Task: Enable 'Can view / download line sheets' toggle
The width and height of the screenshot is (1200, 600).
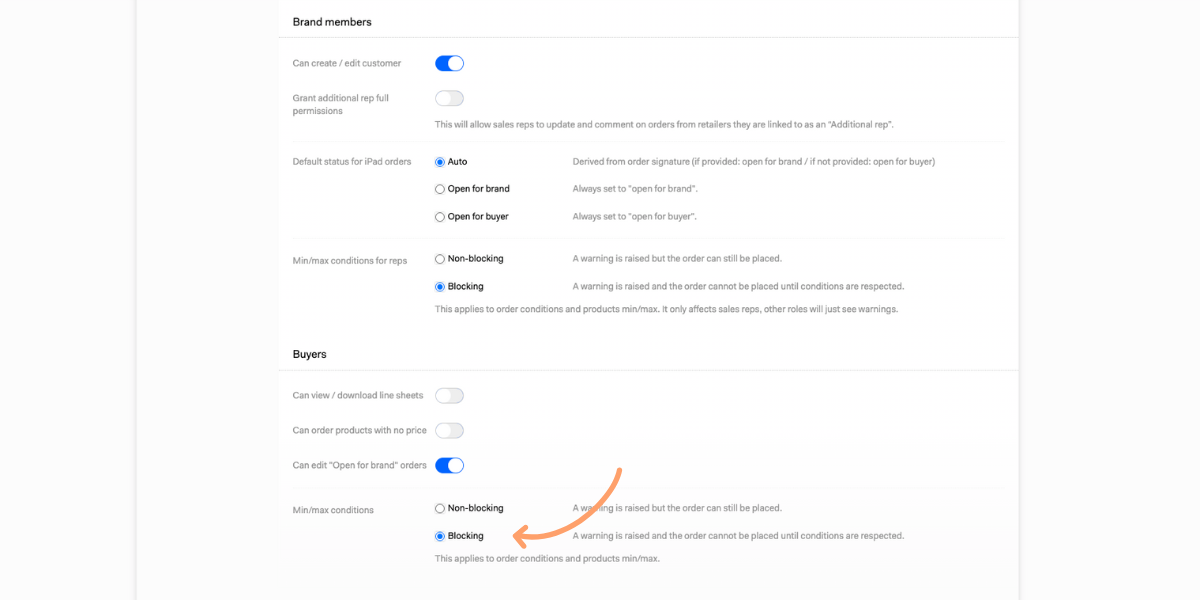Action: [x=449, y=396]
